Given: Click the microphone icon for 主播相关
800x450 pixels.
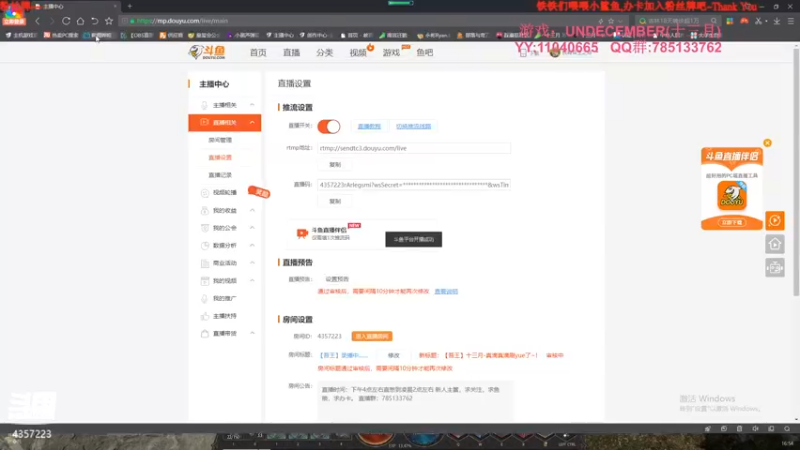Looking at the screenshot, I should pyautogui.click(x=204, y=105).
